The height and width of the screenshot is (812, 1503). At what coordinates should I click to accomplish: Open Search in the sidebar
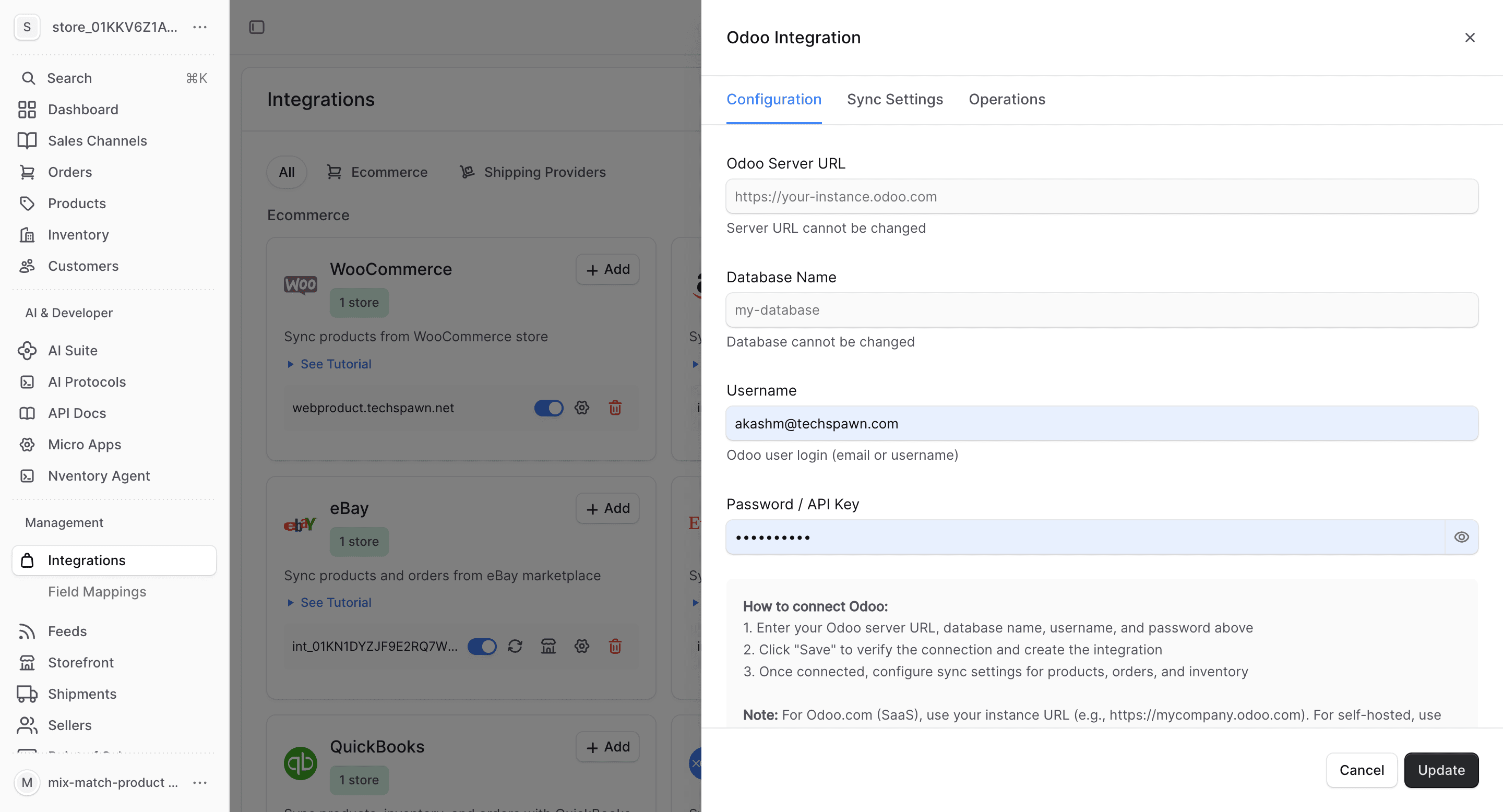point(114,78)
